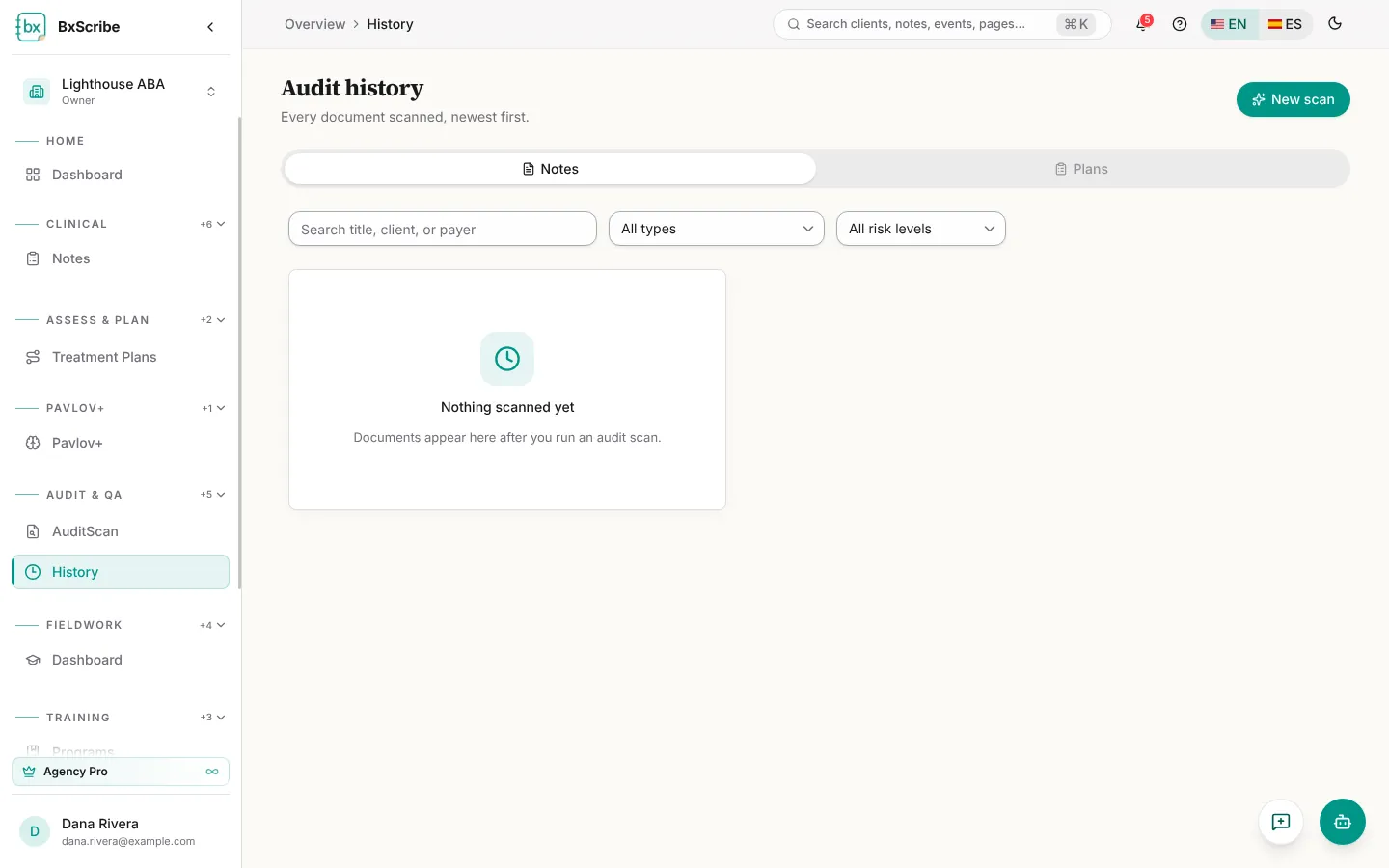The height and width of the screenshot is (868, 1389).
Task: Expand the Audit & QA section
Action: (213, 495)
